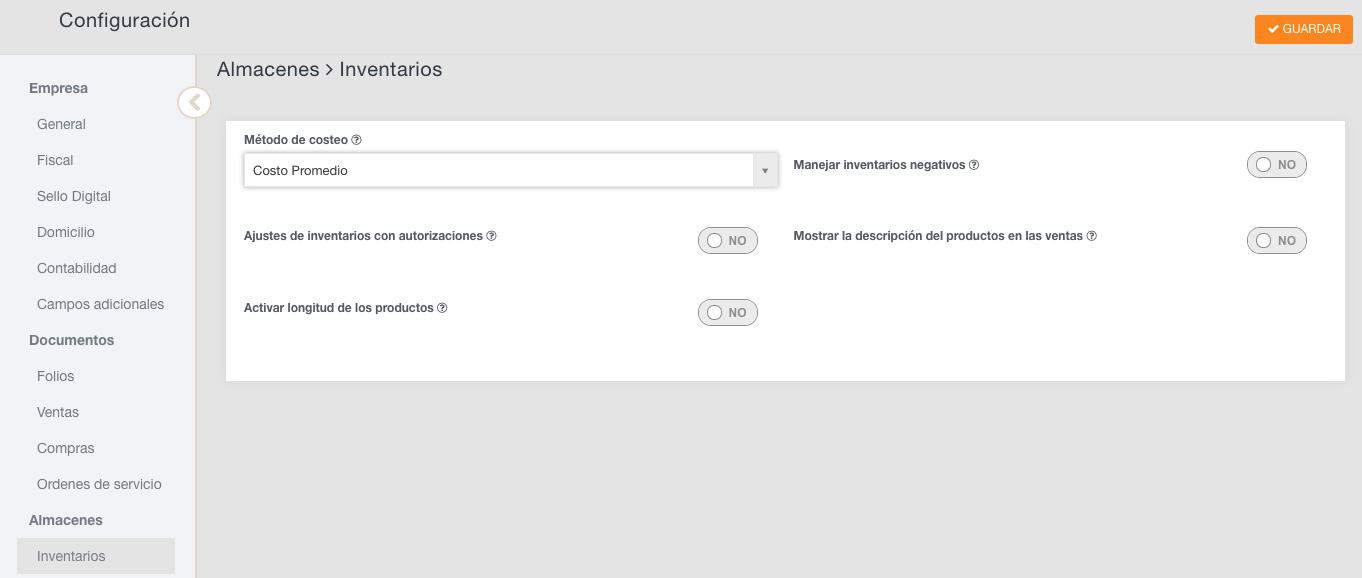Open Folios under Documentos
Viewport: 1362px width, 578px height.
pyautogui.click(x=56, y=376)
